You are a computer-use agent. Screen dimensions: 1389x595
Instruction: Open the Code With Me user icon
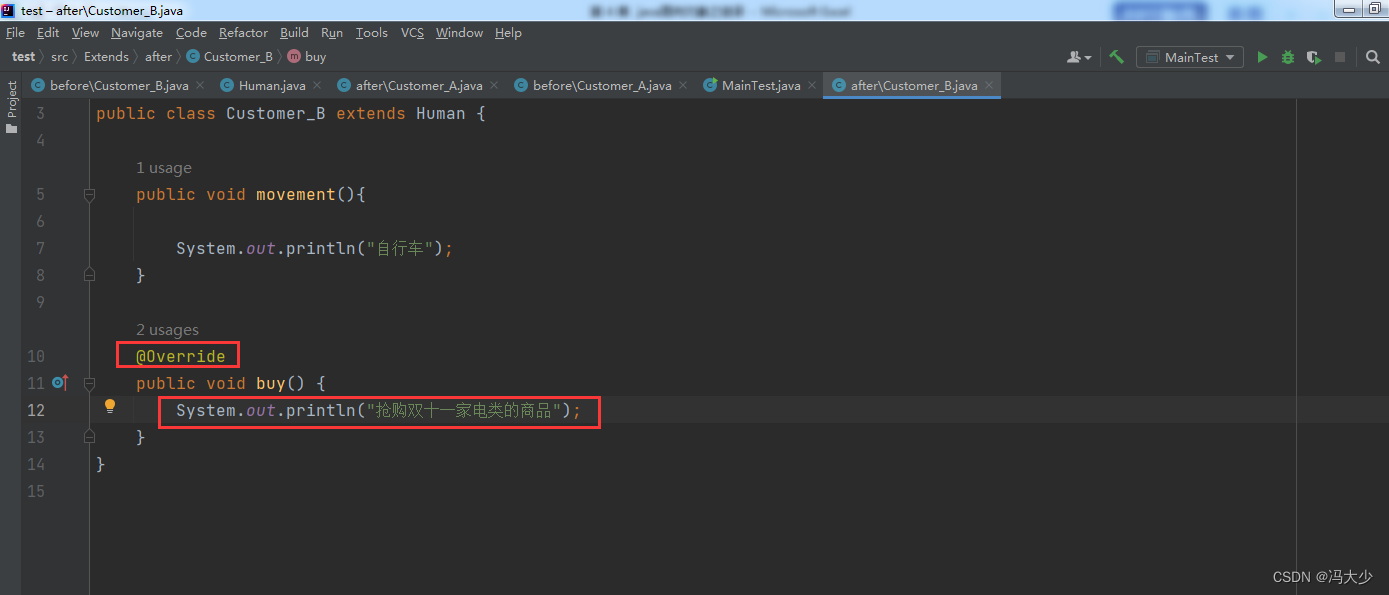pyautogui.click(x=1079, y=57)
